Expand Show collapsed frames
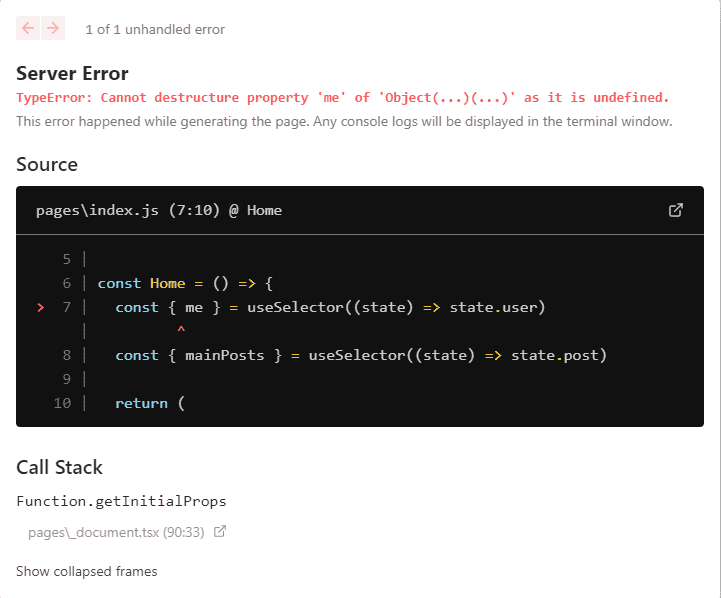The width and height of the screenshot is (721, 598). tap(86, 571)
